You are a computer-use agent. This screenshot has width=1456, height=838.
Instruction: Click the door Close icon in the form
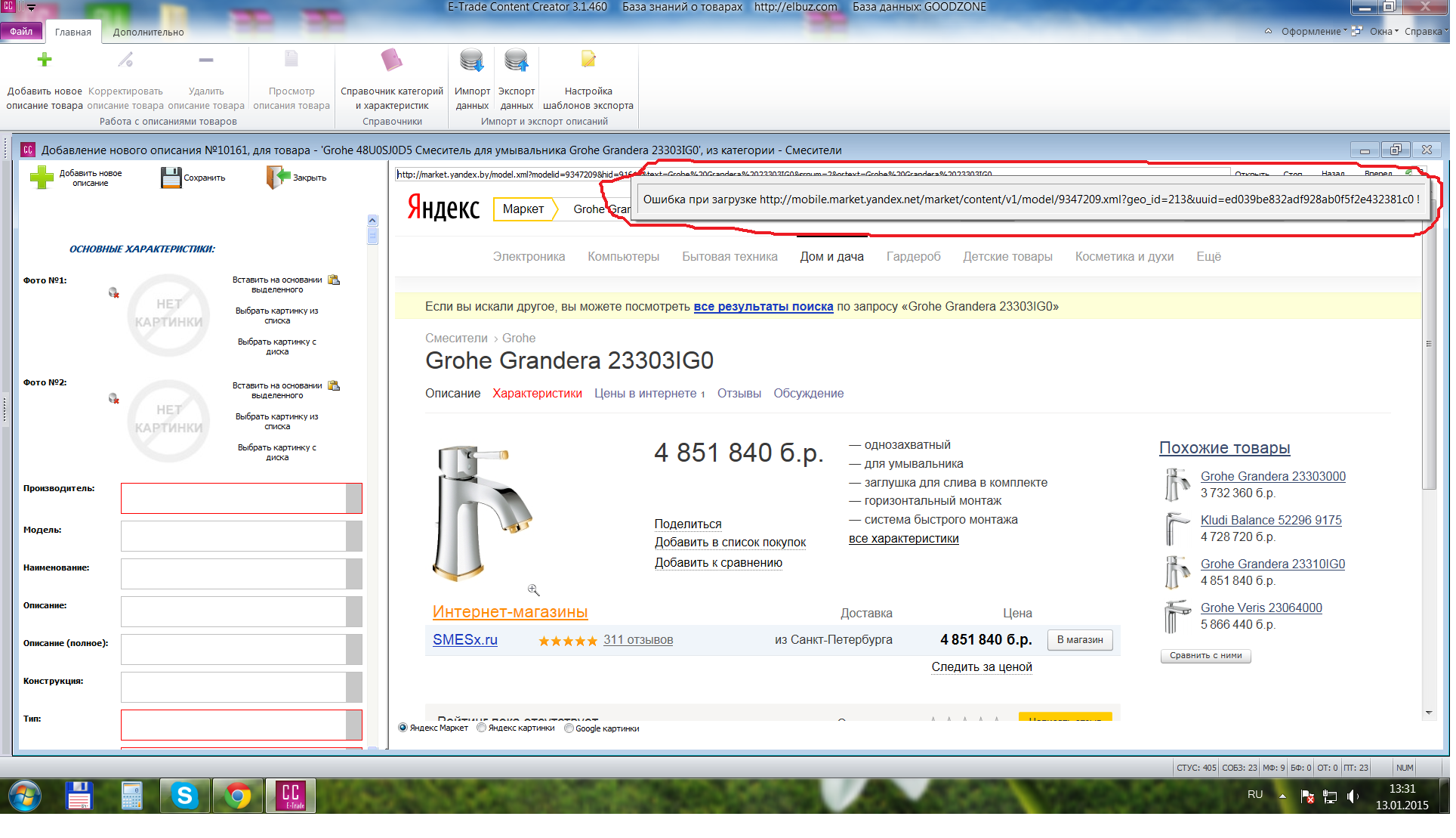pyautogui.click(x=279, y=178)
